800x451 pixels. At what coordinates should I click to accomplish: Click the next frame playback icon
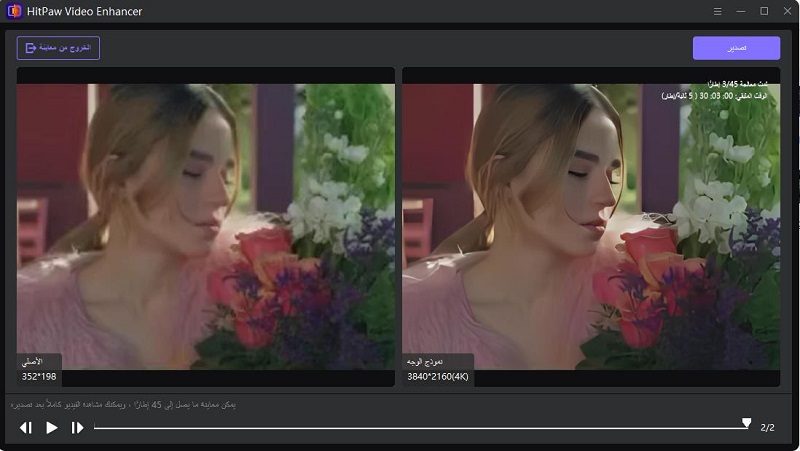77,428
